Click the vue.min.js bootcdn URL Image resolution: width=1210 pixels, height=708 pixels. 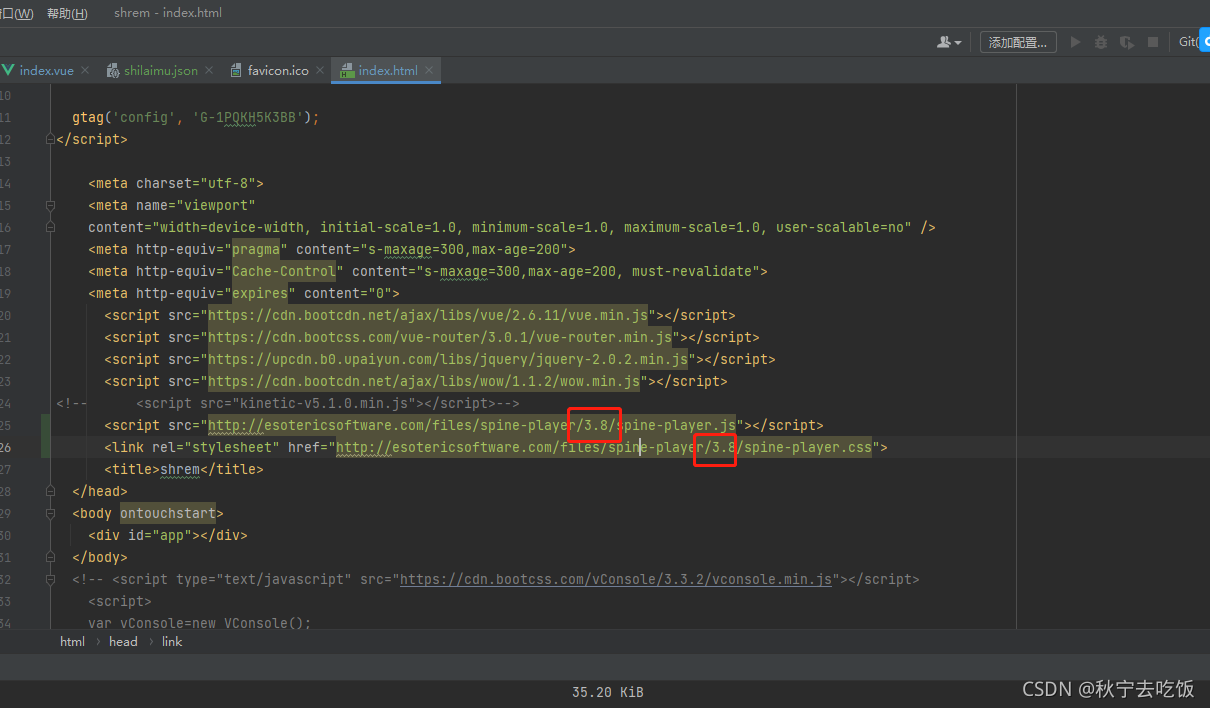tap(428, 315)
